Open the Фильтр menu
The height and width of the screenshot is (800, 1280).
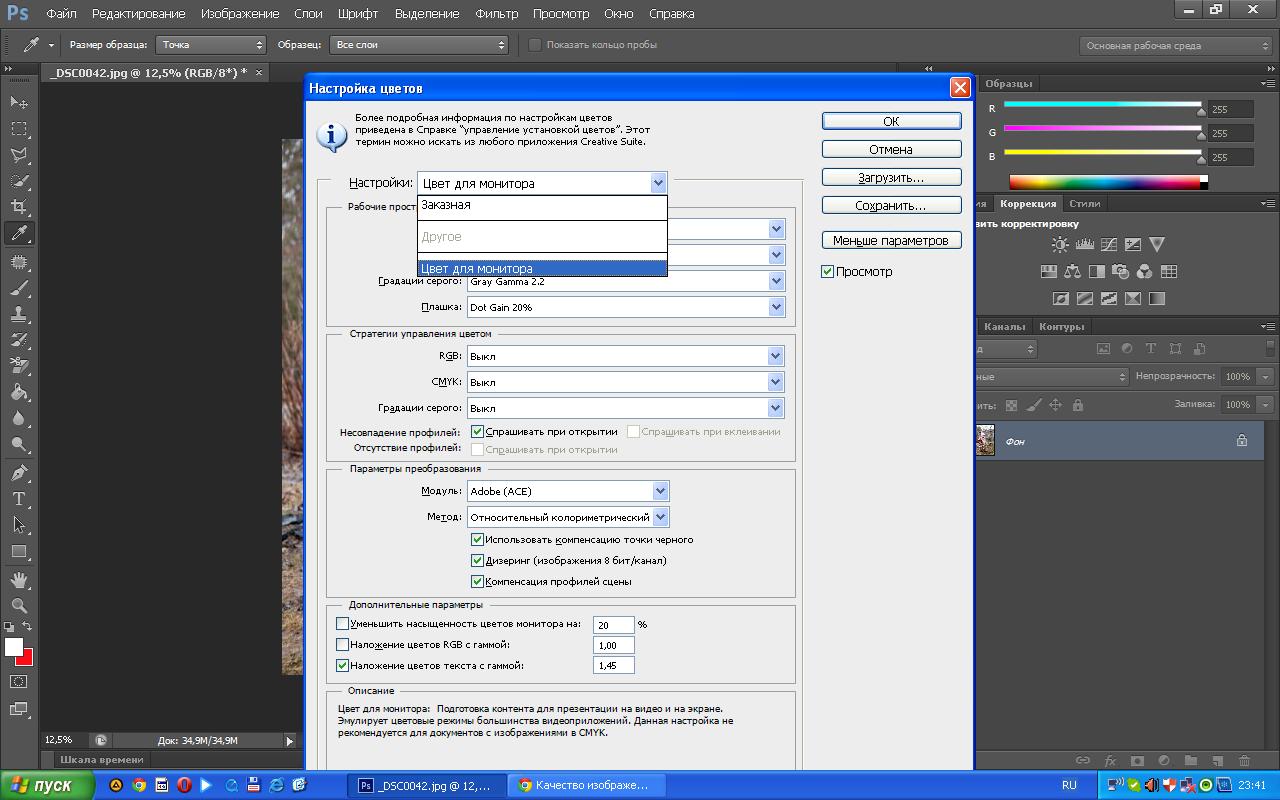tap(496, 14)
